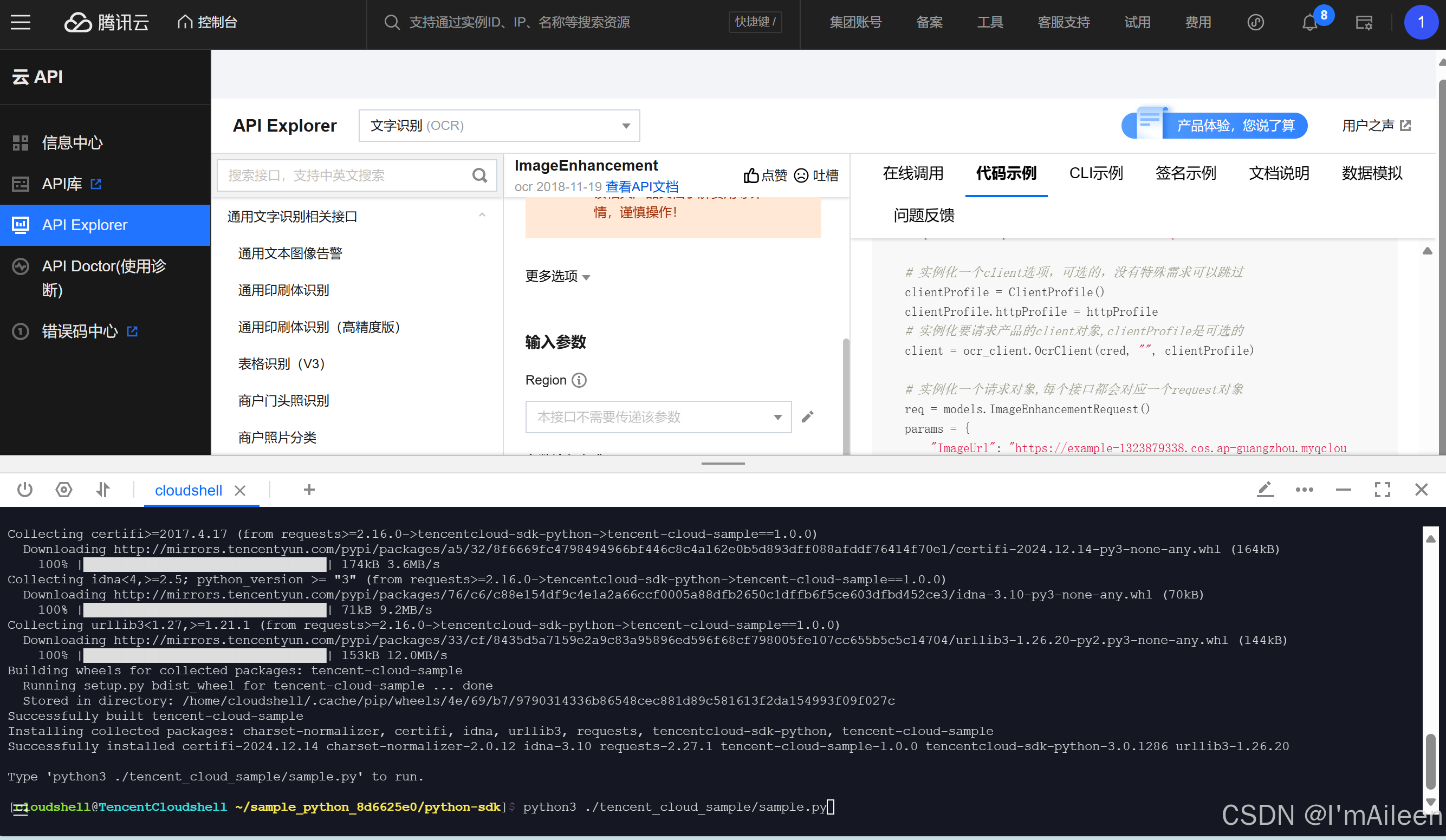Toggle cloudshell fullscreen mode
Screen dimensions: 1446x840
pyautogui.click(x=1382, y=490)
